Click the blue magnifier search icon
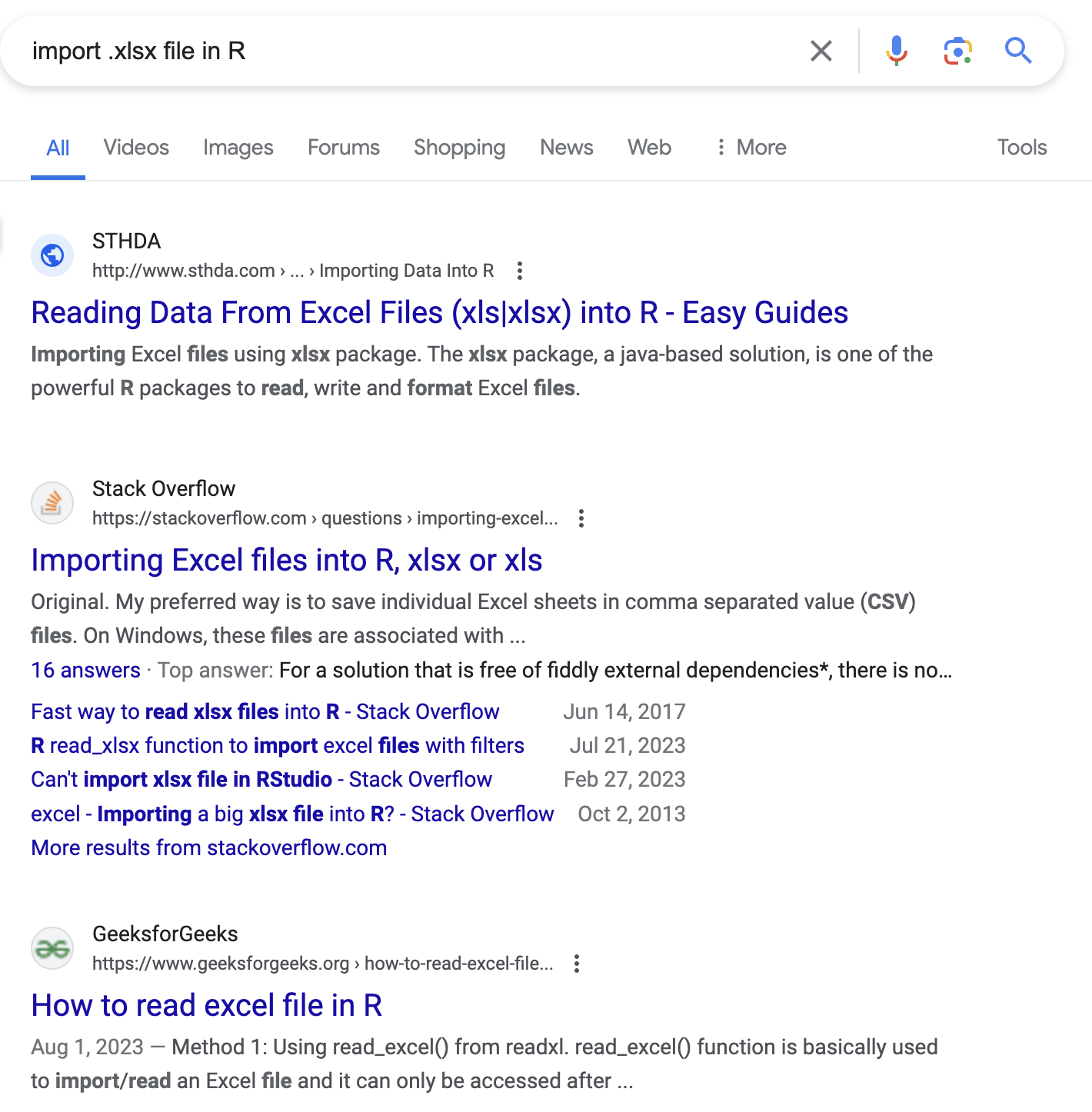Screen dimensions: 1092x1112 (1018, 51)
